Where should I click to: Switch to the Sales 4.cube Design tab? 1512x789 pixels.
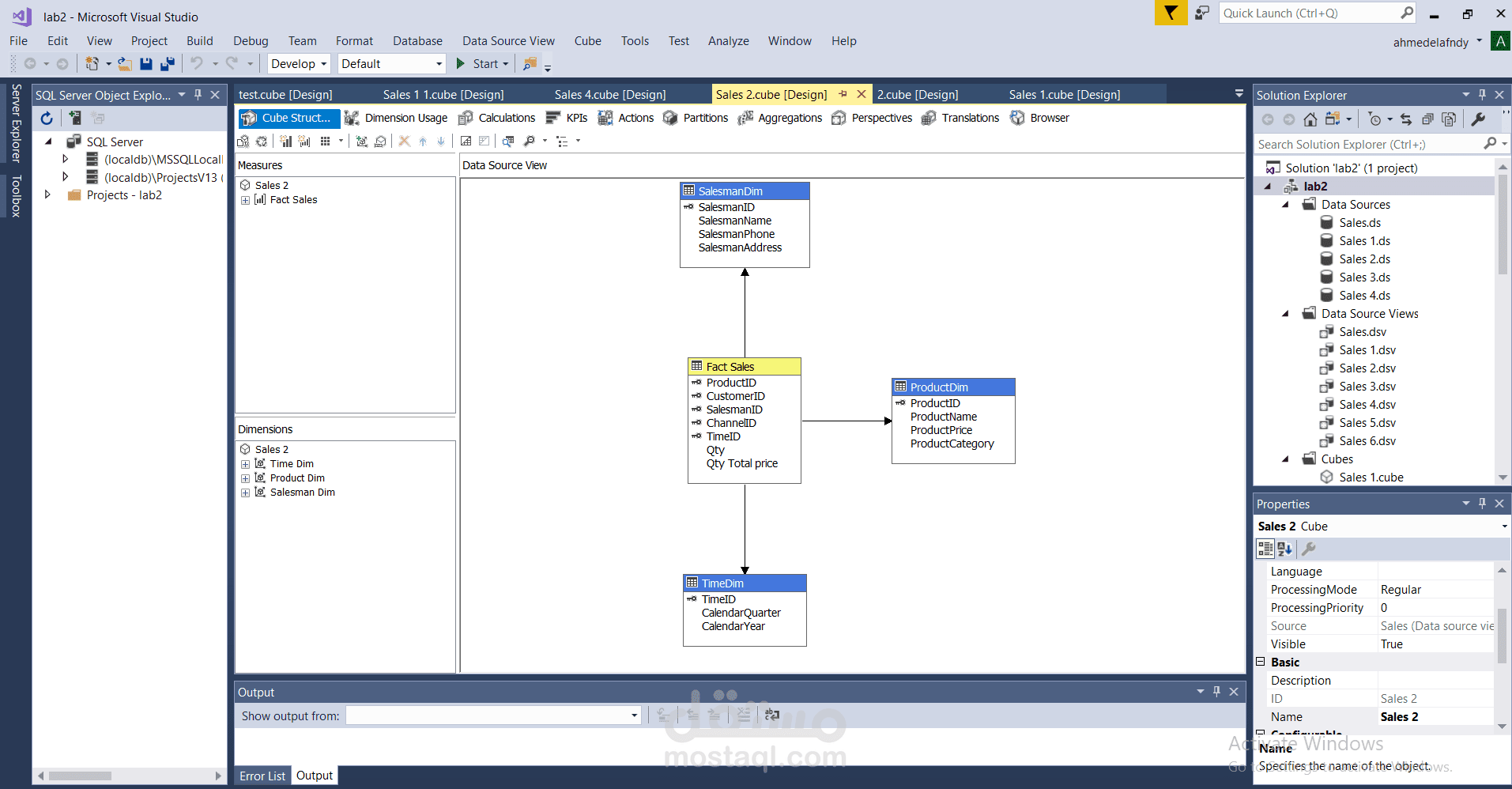pos(610,94)
